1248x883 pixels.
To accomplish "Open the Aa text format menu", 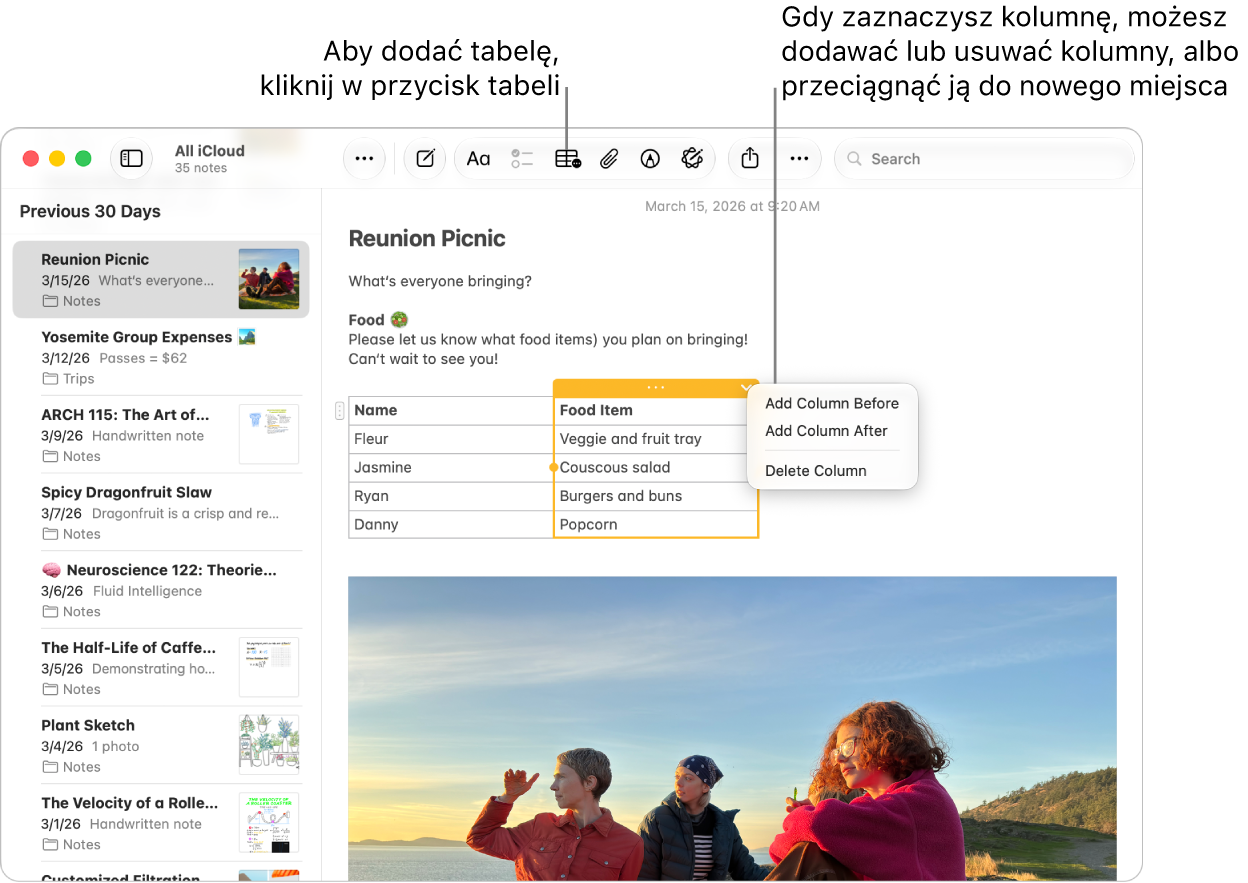I will tap(479, 158).
